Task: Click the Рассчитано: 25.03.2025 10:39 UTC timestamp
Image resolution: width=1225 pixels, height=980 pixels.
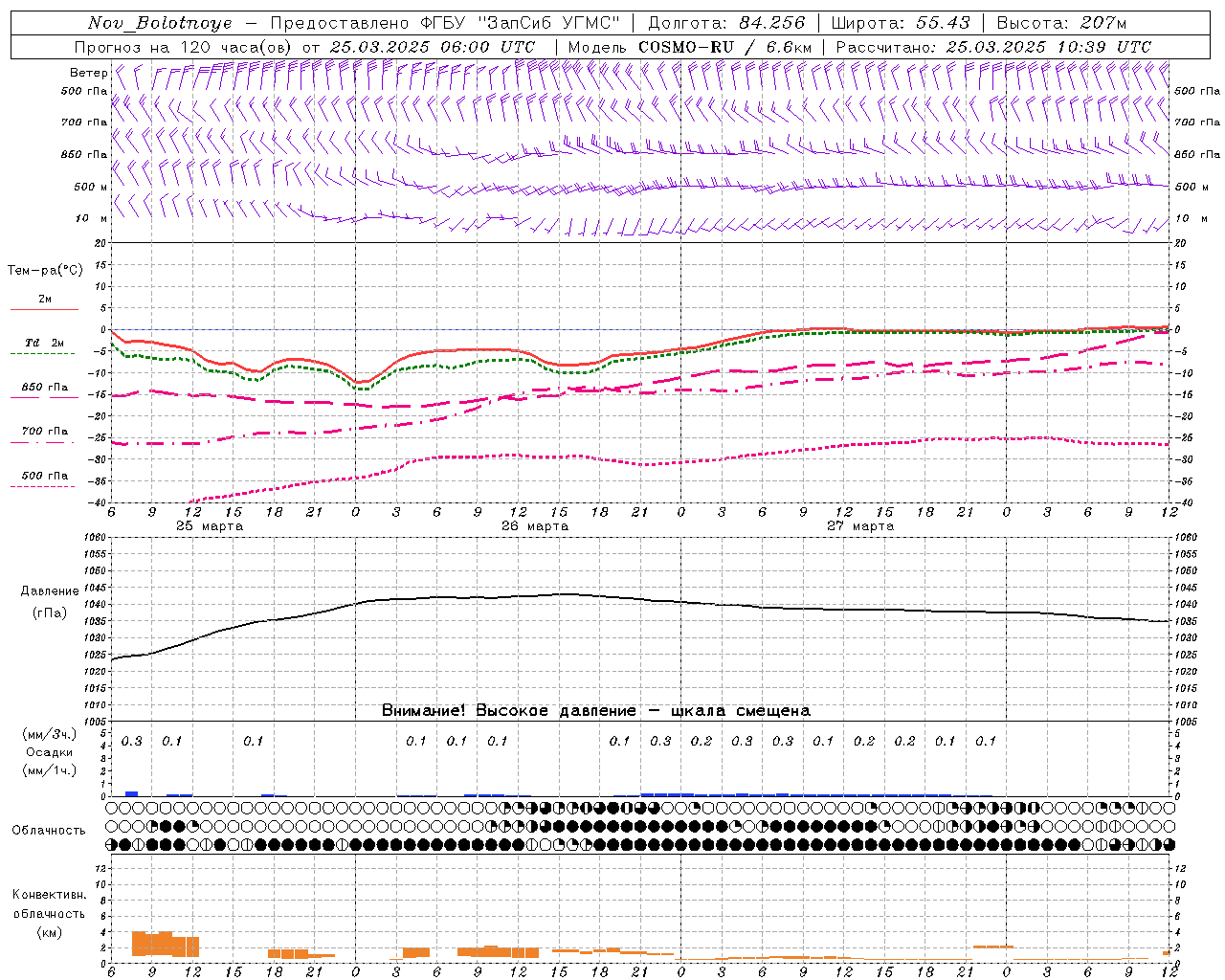Action: click(x=993, y=47)
